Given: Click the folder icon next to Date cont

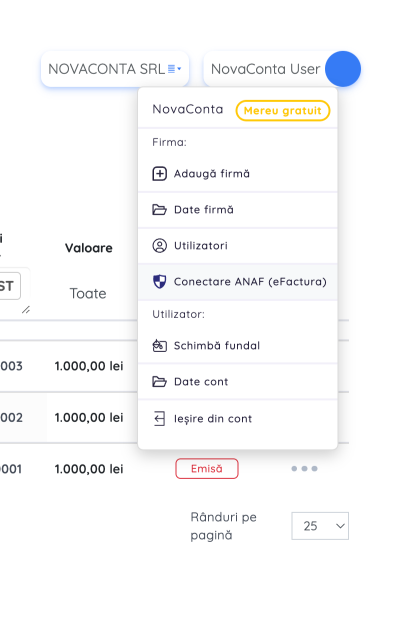Looking at the screenshot, I should 159,381.
